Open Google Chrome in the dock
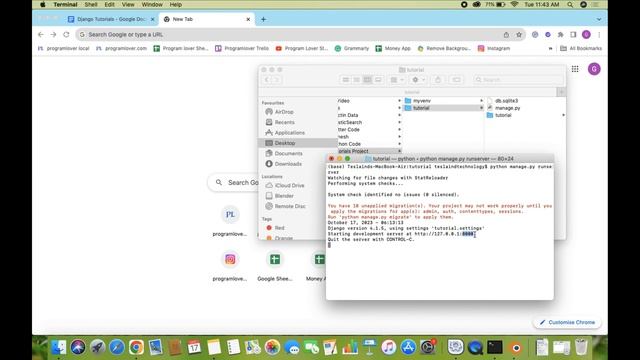This screenshot has height=360, width=640. (x=136, y=347)
